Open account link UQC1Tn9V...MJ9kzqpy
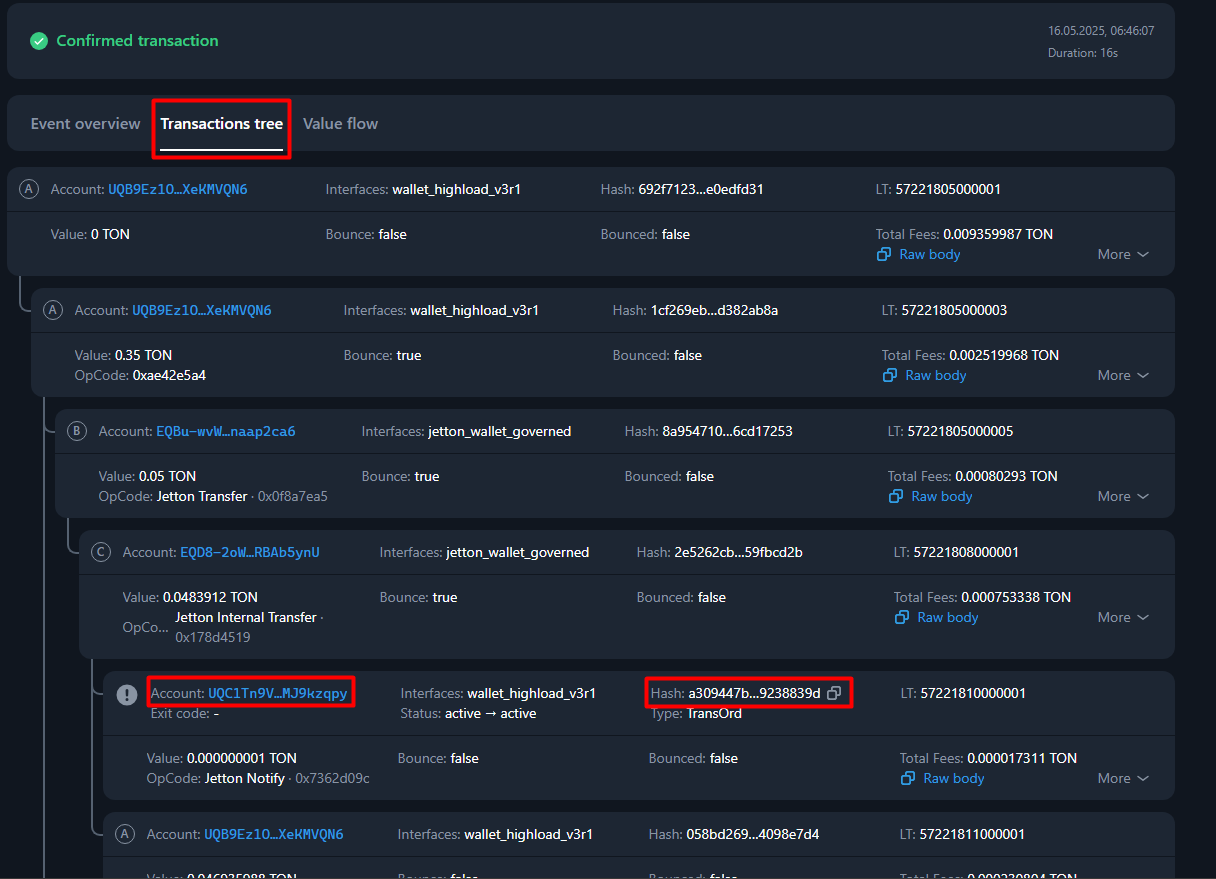Viewport: 1216px width, 879px height. pos(277,693)
